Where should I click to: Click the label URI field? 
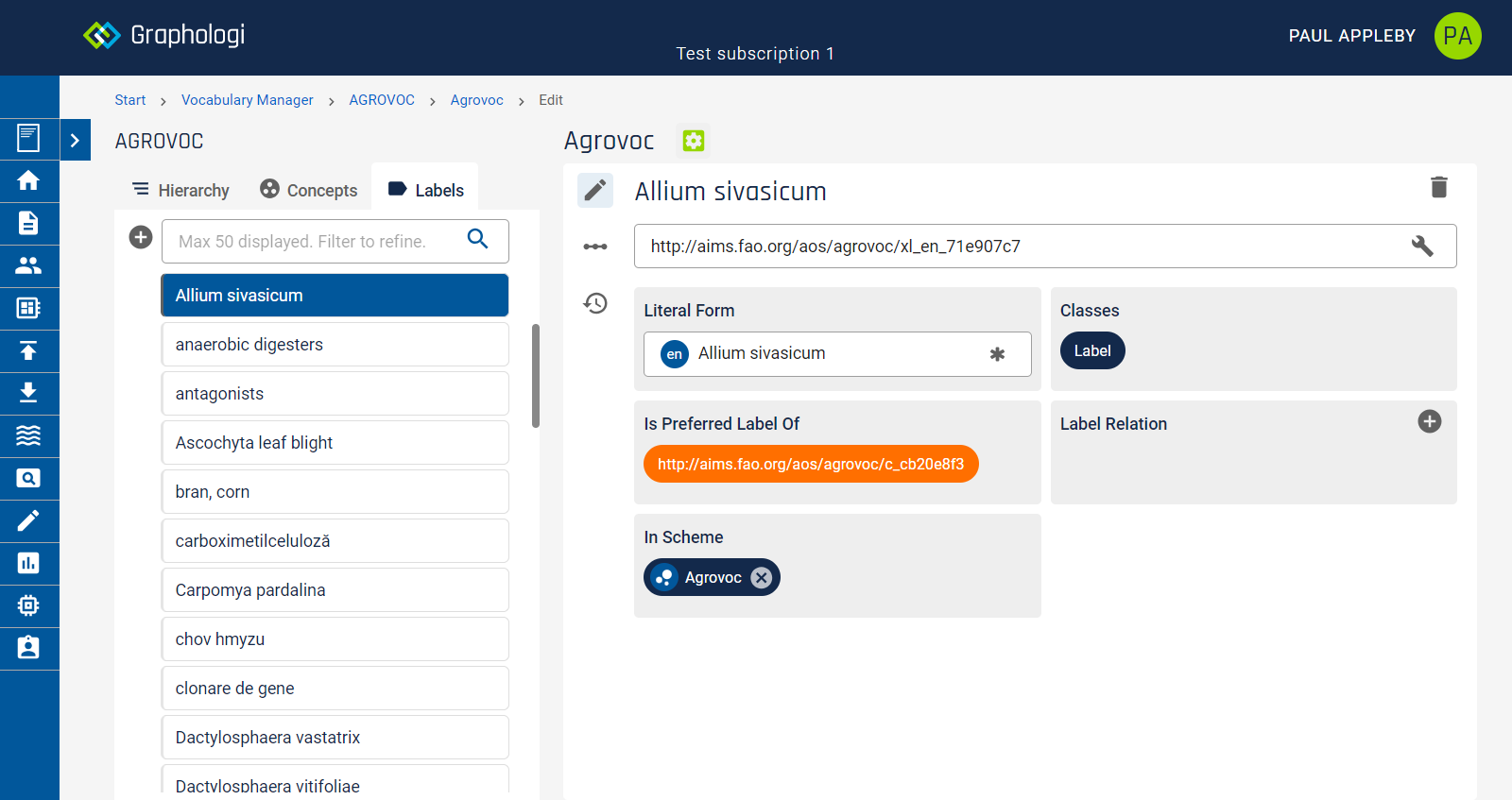tap(1045, 247)
